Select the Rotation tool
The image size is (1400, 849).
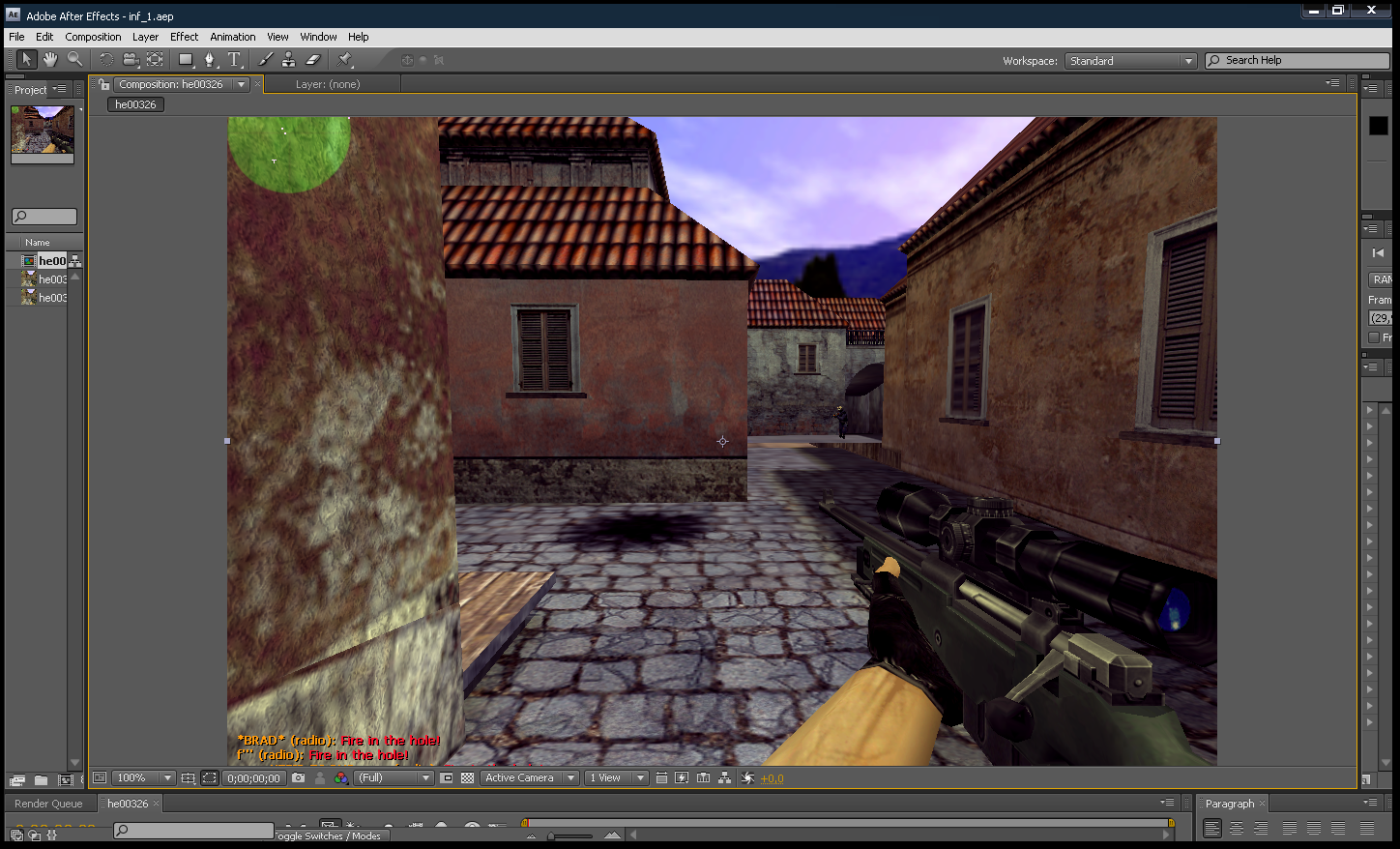pyautogui.click(x=106, y=60)
